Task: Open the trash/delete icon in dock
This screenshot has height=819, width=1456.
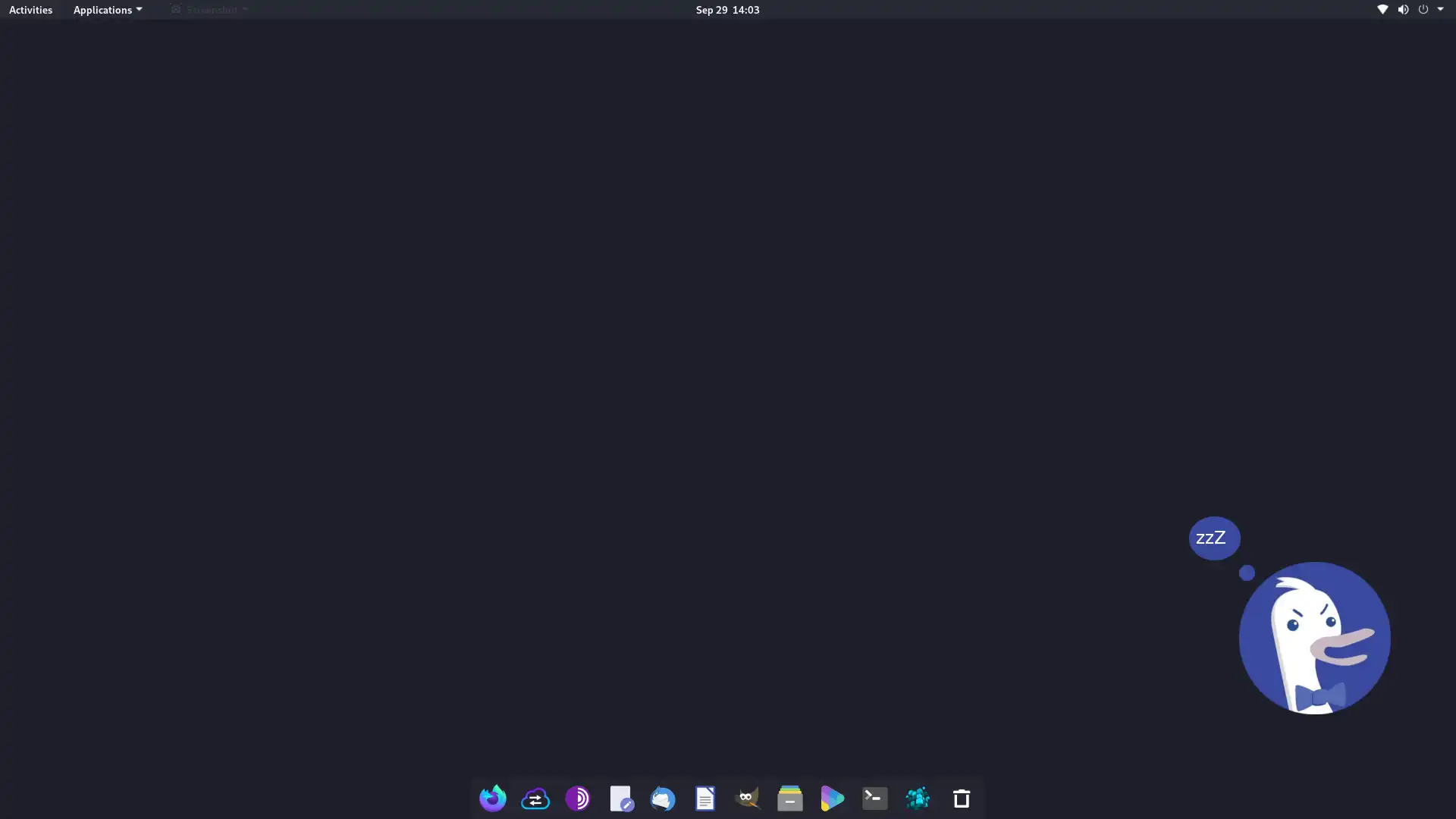Action: pyautogui.click(x=961, y=799)
